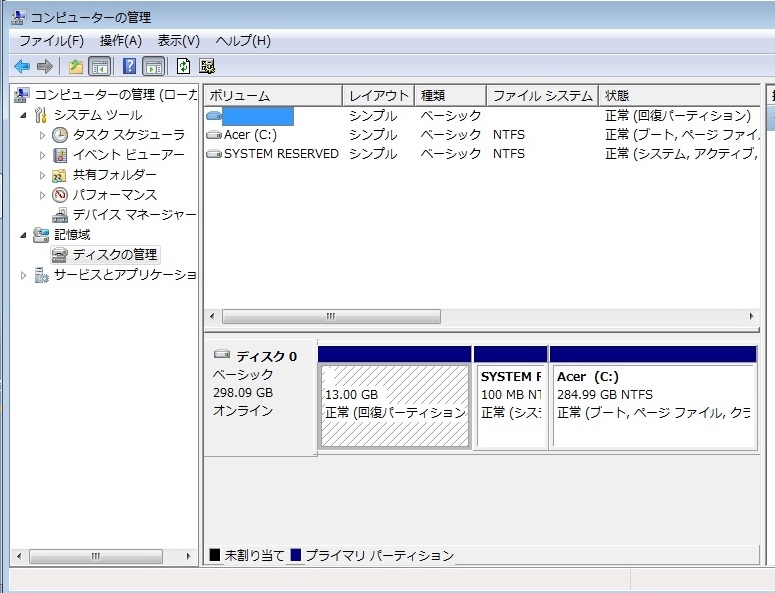Click the Up one level folder icon

pyautogui.click(x=76, y=66)
